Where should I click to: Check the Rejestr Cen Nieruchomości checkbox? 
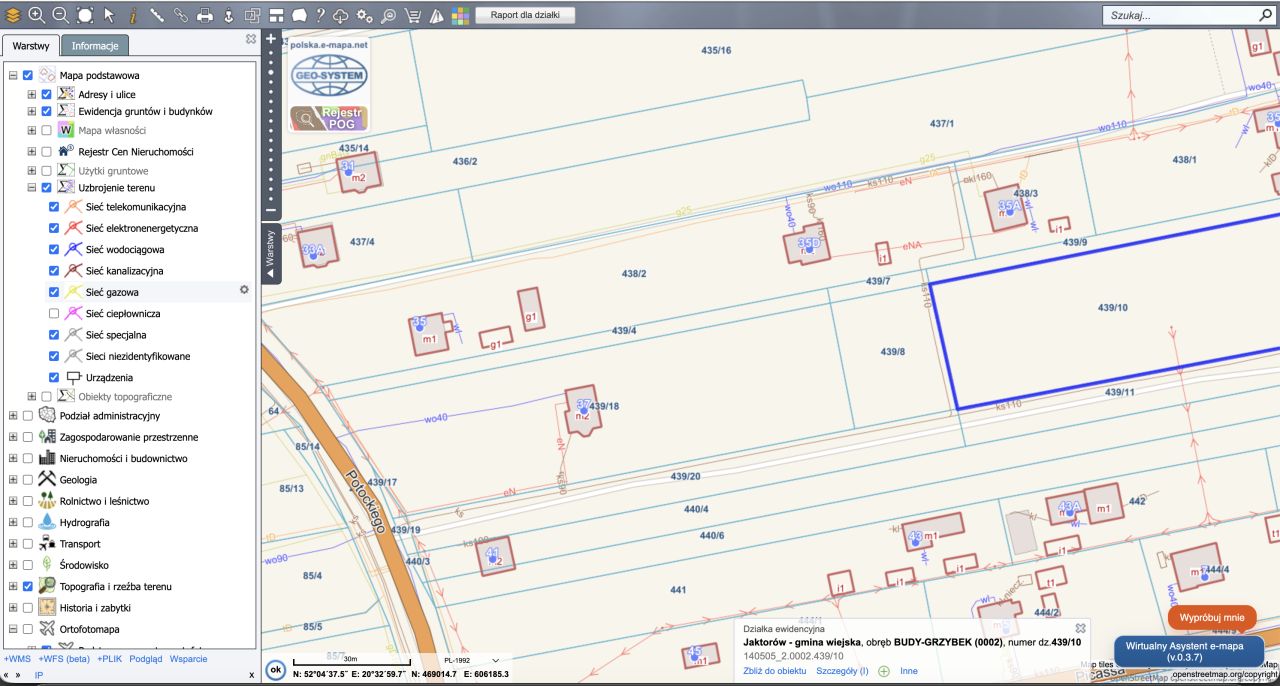(x=46, y=152)
